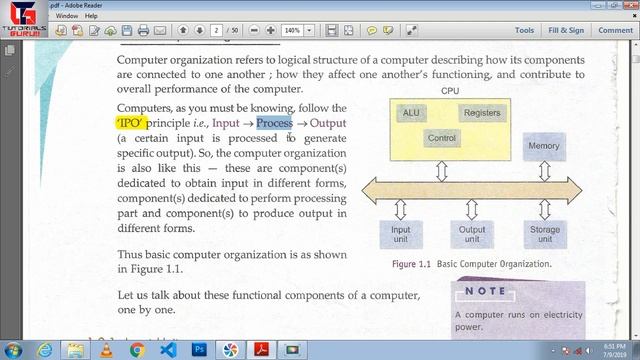Open VLC media player from taskbar
The image size is (640, 360).
coord(106,350)
